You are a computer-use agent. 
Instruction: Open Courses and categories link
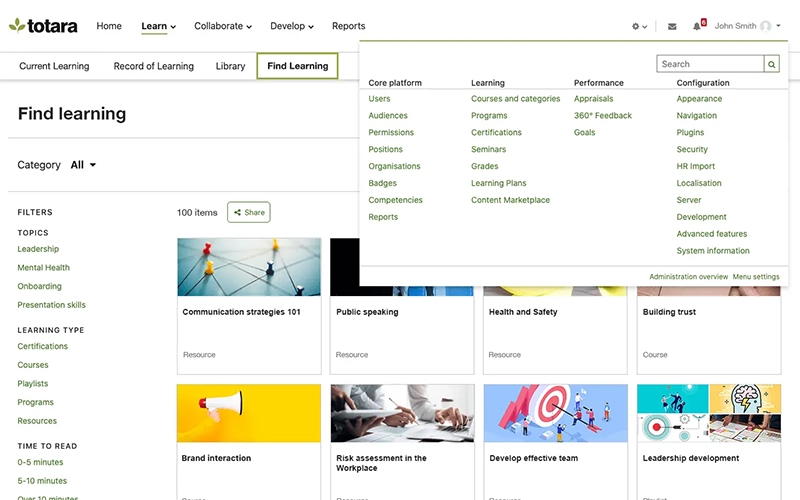click(515, 98)
